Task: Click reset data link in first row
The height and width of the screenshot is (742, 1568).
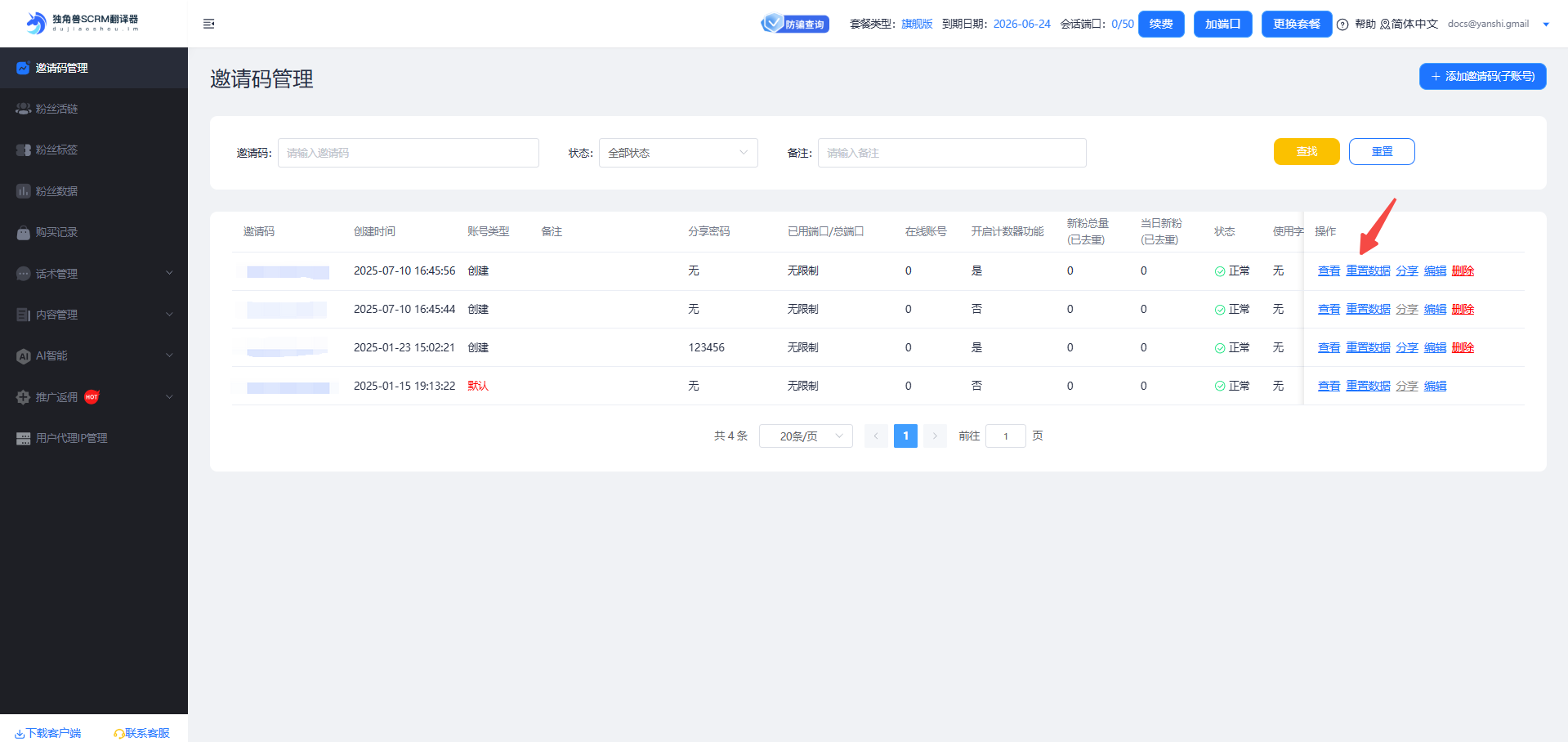Action: [x=1368, y=271]
